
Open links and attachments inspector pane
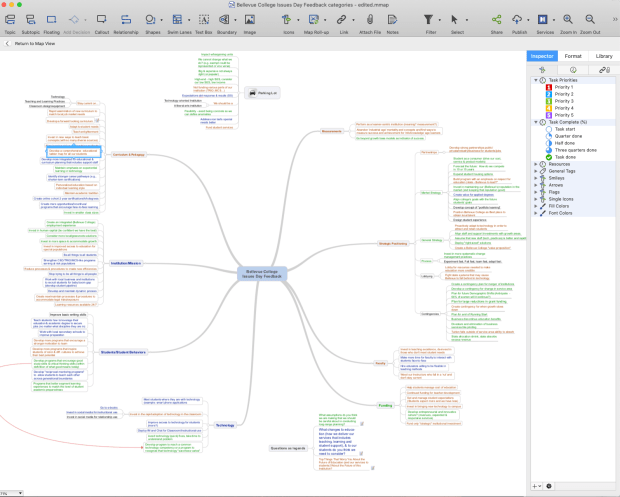[x=604, y=70]
